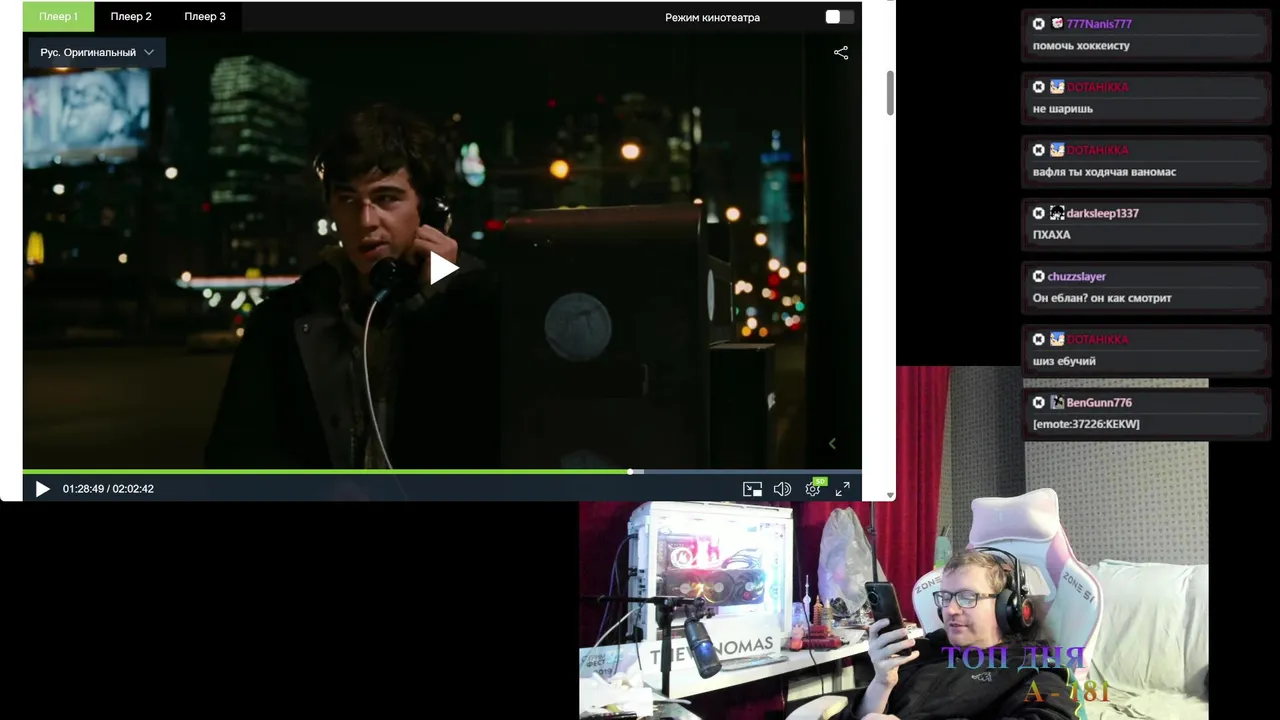Click DOTAHIKKA username above 'вафля ты ходячая ваномас'
Viewport: 1280px width, 720px height.
1097,150
